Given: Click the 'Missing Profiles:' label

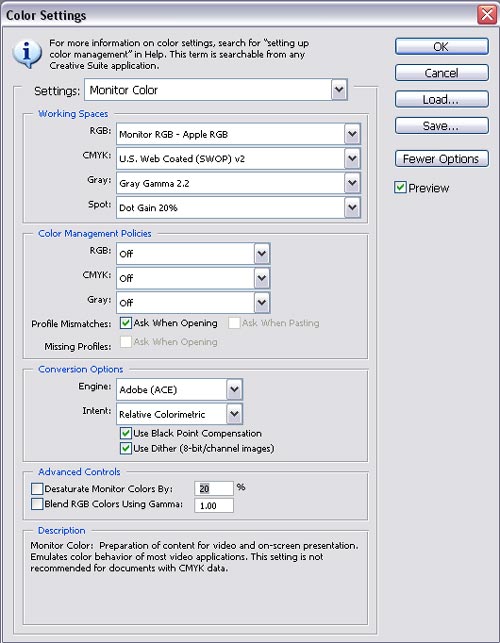Looking at the screenshot, I should point(78,347).
